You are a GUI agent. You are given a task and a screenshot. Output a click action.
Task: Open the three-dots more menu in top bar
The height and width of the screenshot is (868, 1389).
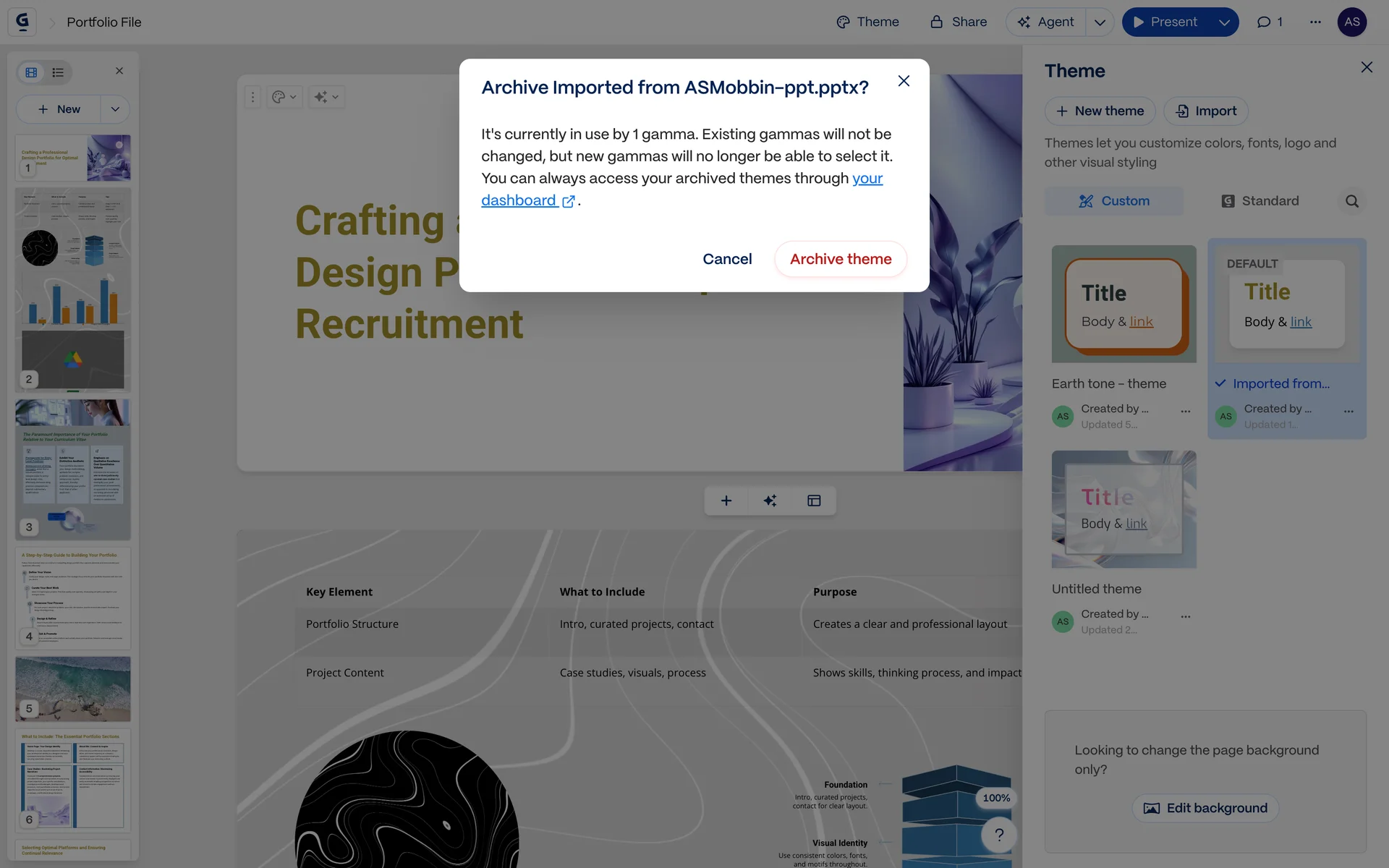[1315, 22]
